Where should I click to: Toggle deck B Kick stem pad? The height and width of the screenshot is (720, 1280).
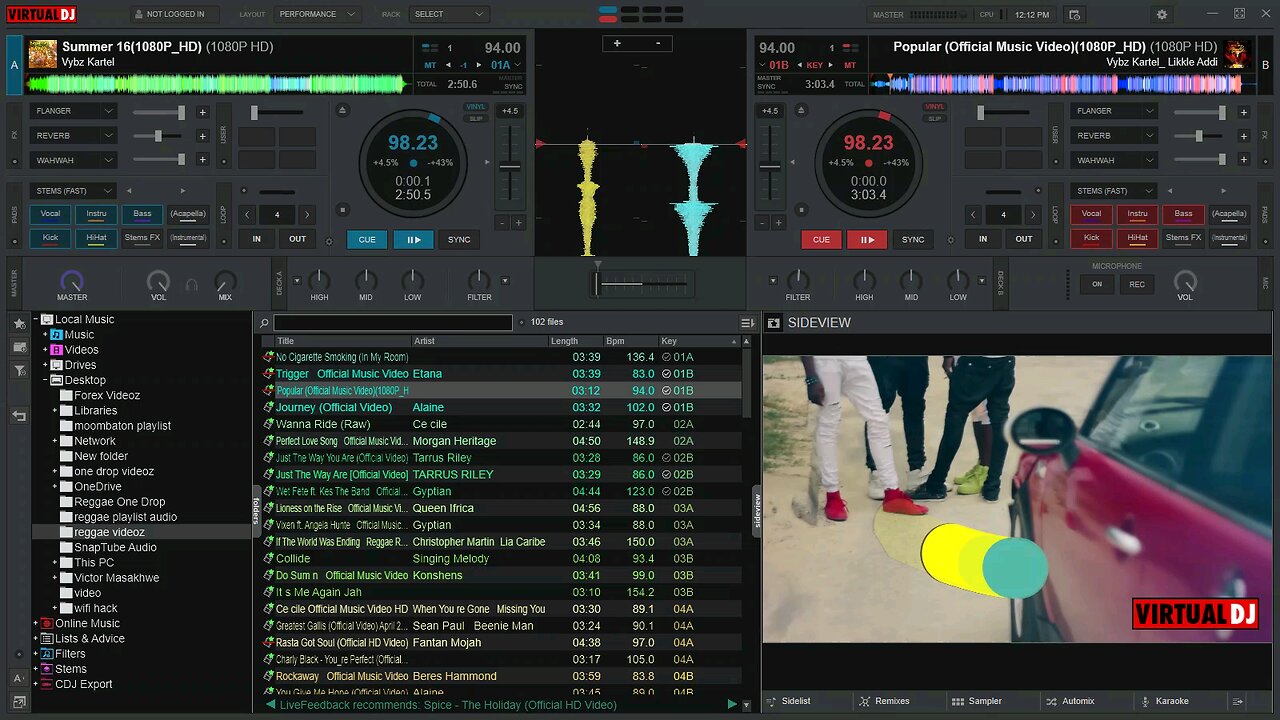[x=1091, y=238]
